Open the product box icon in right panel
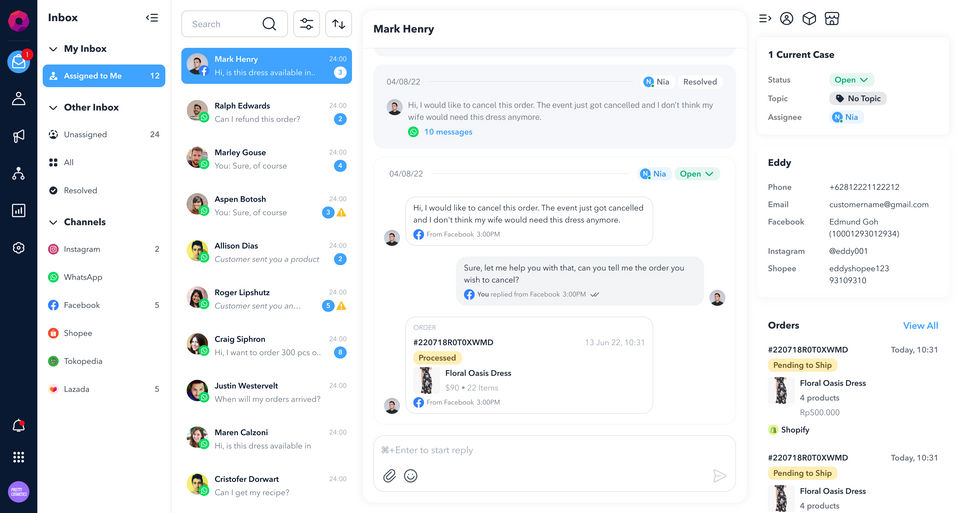 [809, 18]
